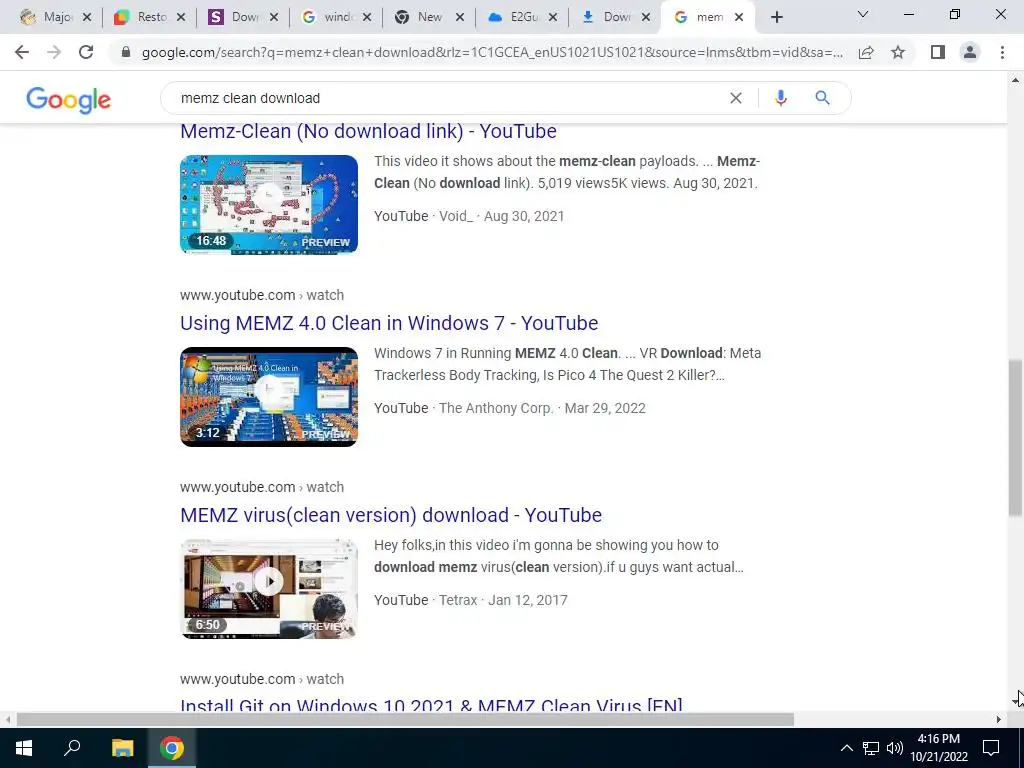1024x768 pixels.
Task: Click the address bar URL
Action: (492, 52)
